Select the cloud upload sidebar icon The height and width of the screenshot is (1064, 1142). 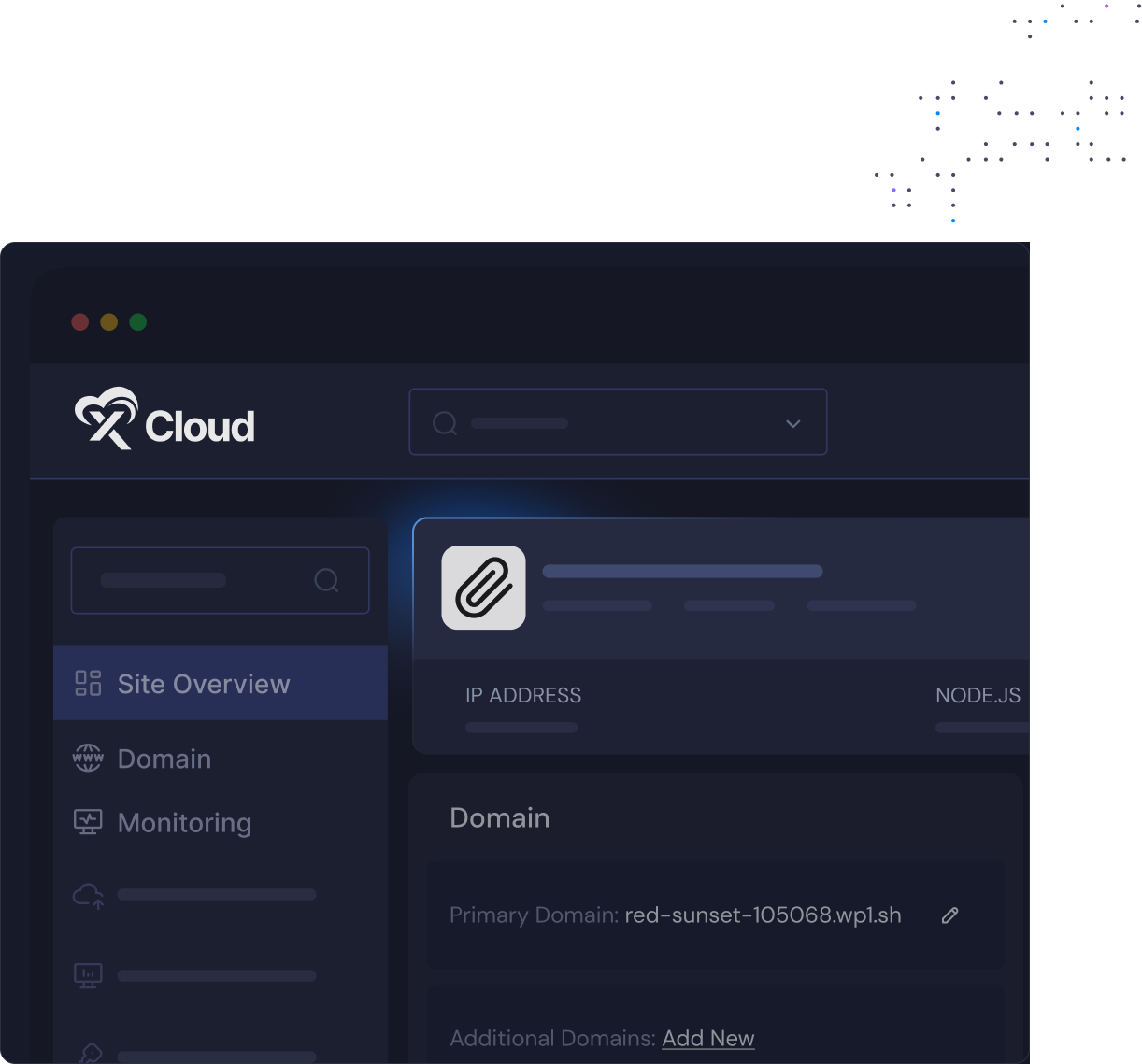click(x=88, y=896)
